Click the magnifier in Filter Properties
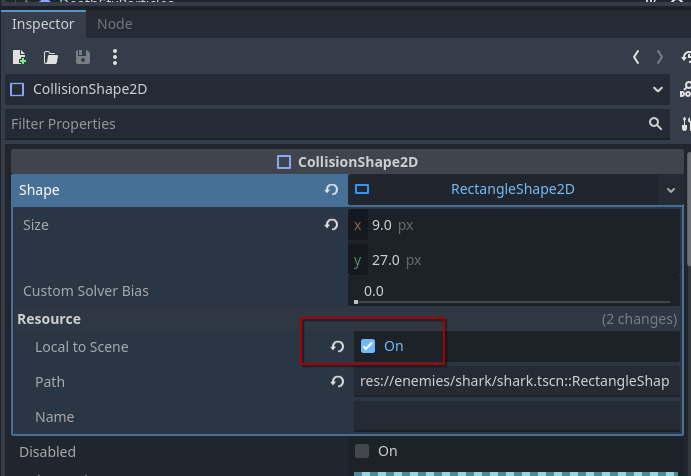Screen dimensions: 691x476 [655, 124]
